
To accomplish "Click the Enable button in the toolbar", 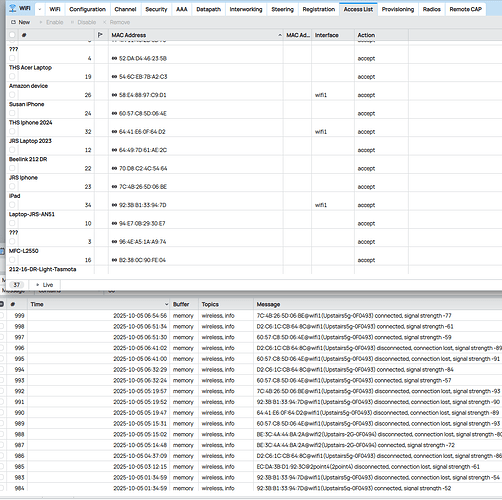I will tap(51, 22).
